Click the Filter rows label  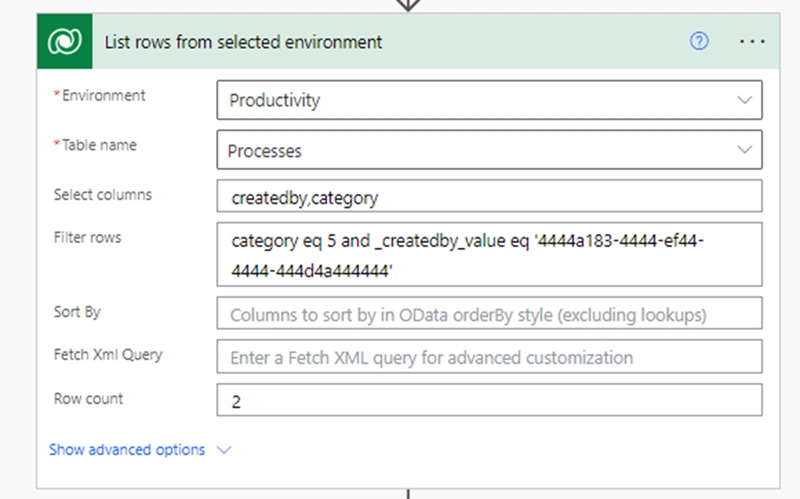coord(87,237)
